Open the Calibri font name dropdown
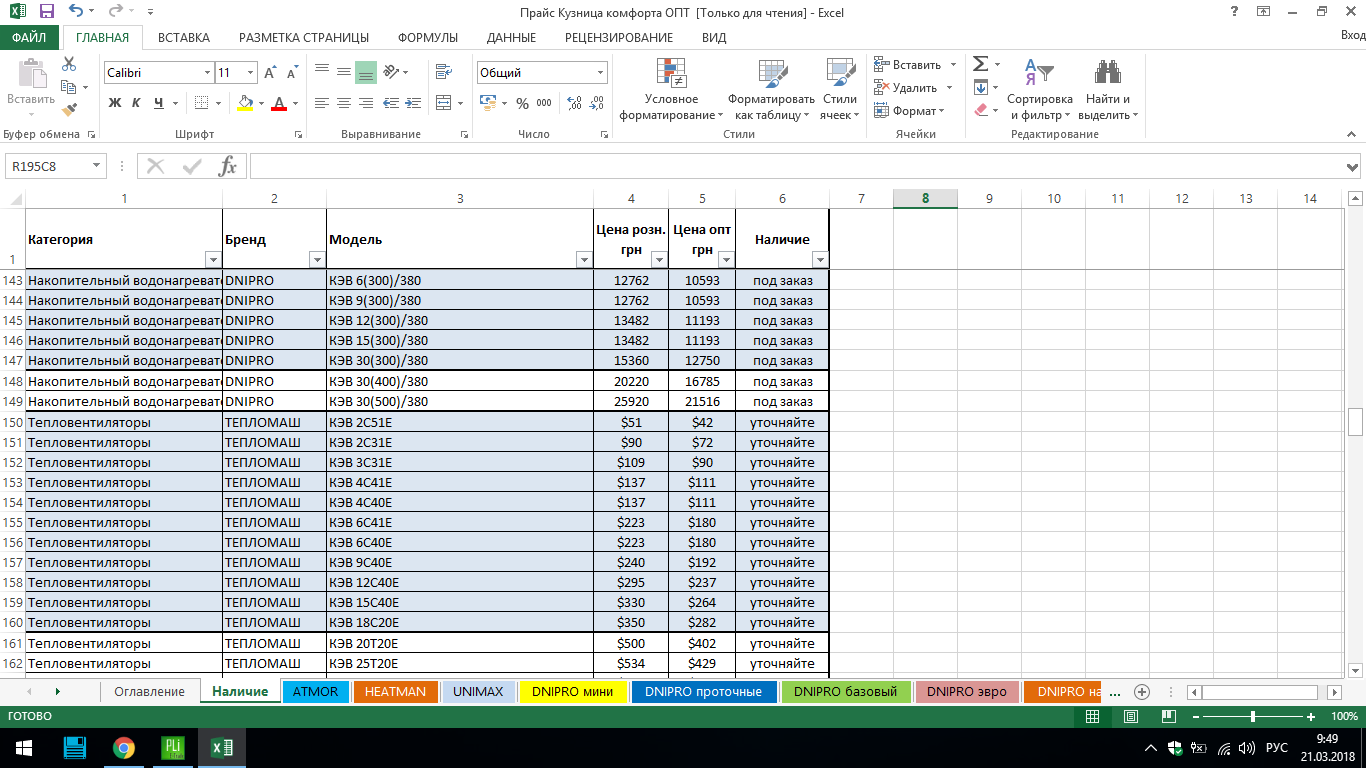 coord(207,73)
